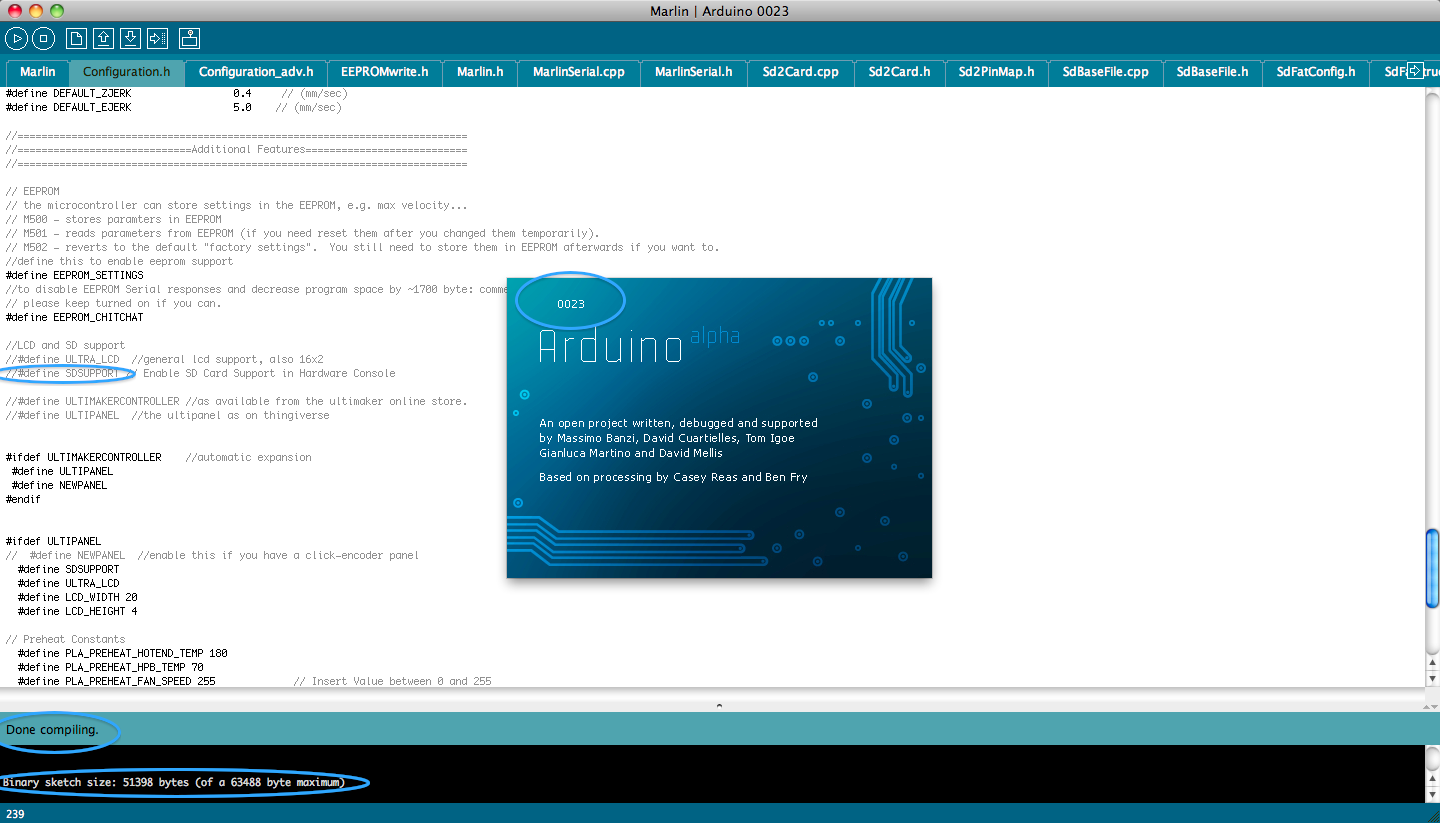Click the "0023" version number on the splash
Screen dimensions: 1440x823
click(571, 304)
